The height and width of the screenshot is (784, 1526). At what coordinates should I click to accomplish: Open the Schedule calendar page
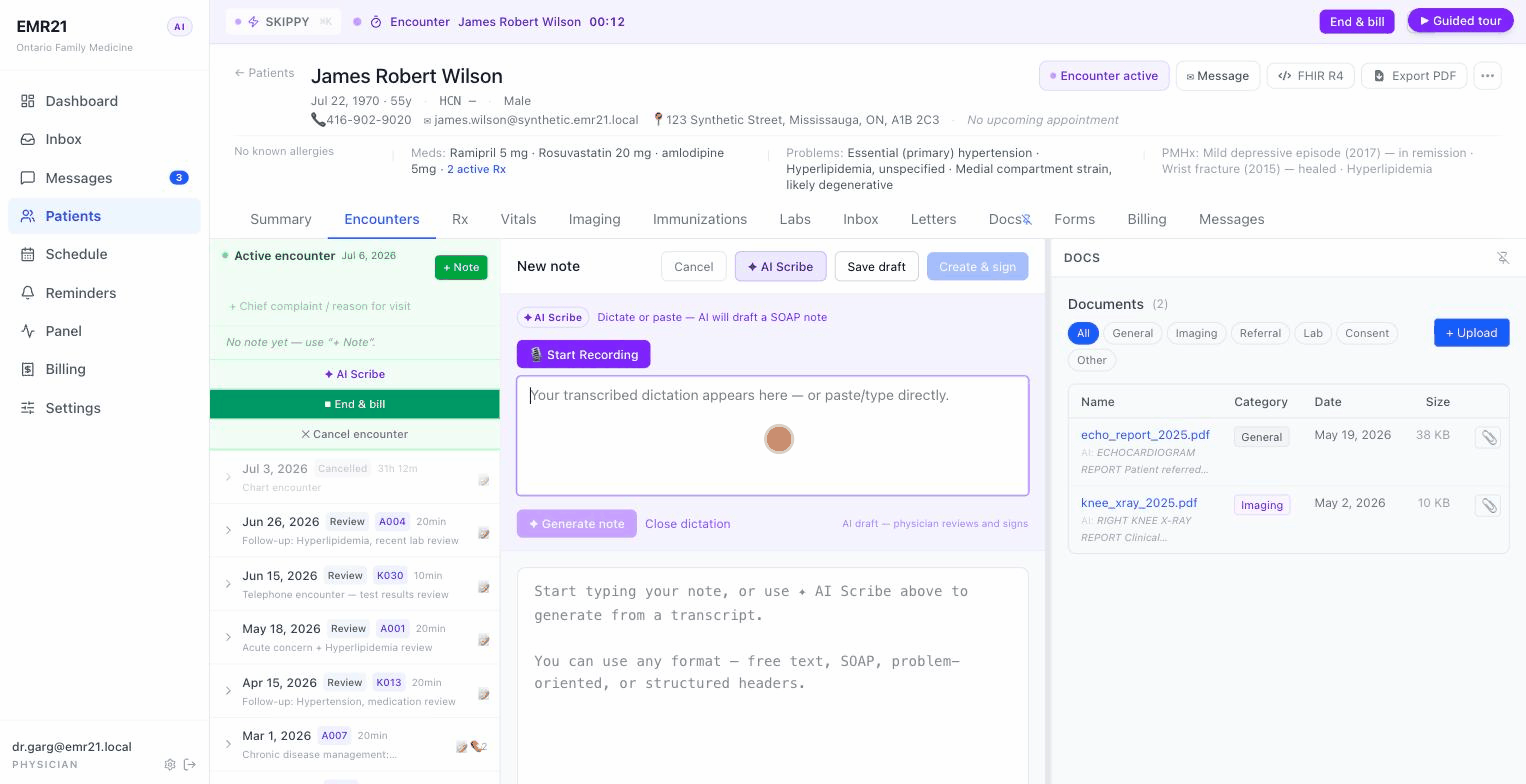point(104,254)
